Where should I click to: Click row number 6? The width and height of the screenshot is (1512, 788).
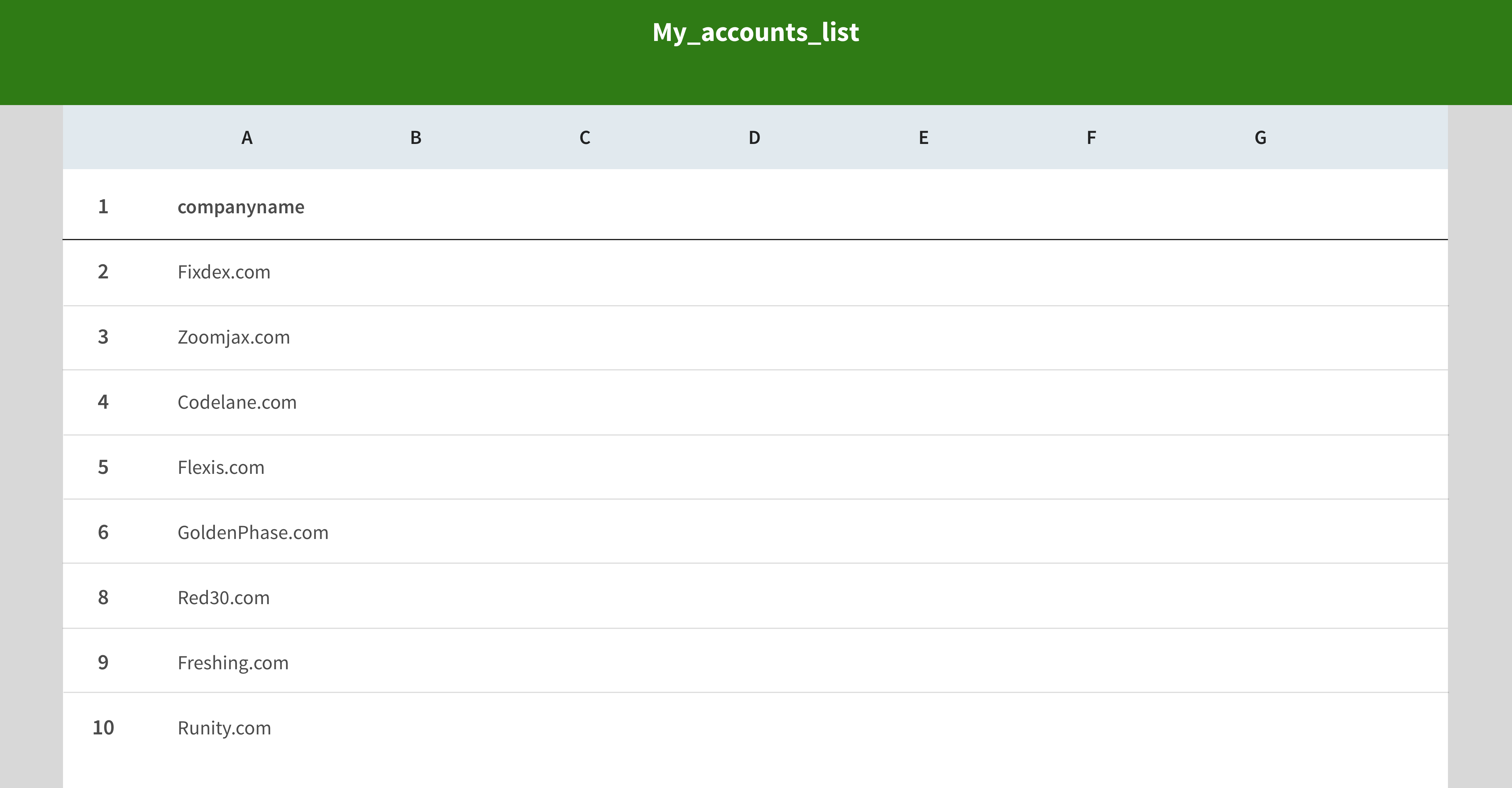click(103, 533)
